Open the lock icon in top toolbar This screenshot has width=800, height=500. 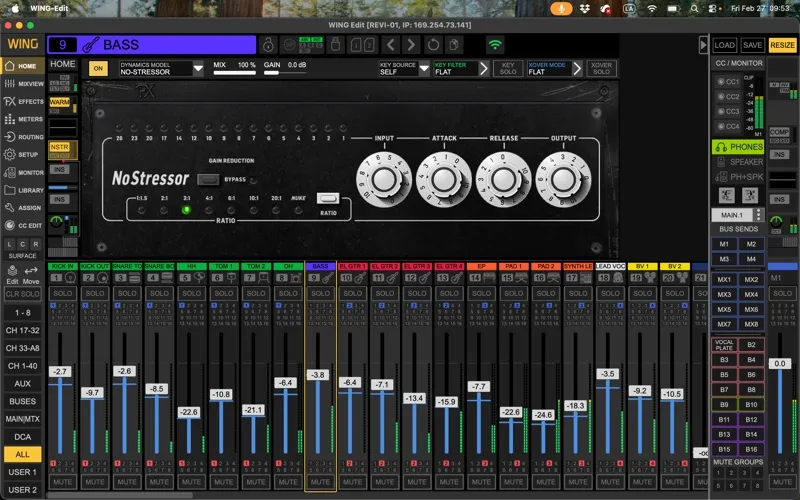[x=268, y=45]
